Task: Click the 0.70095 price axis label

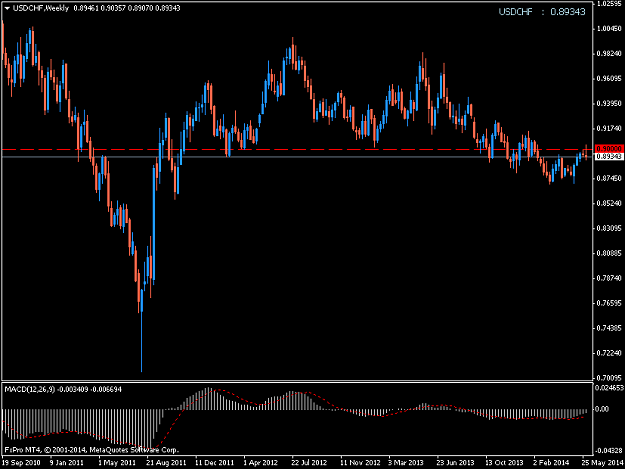Action: [609, 377]
